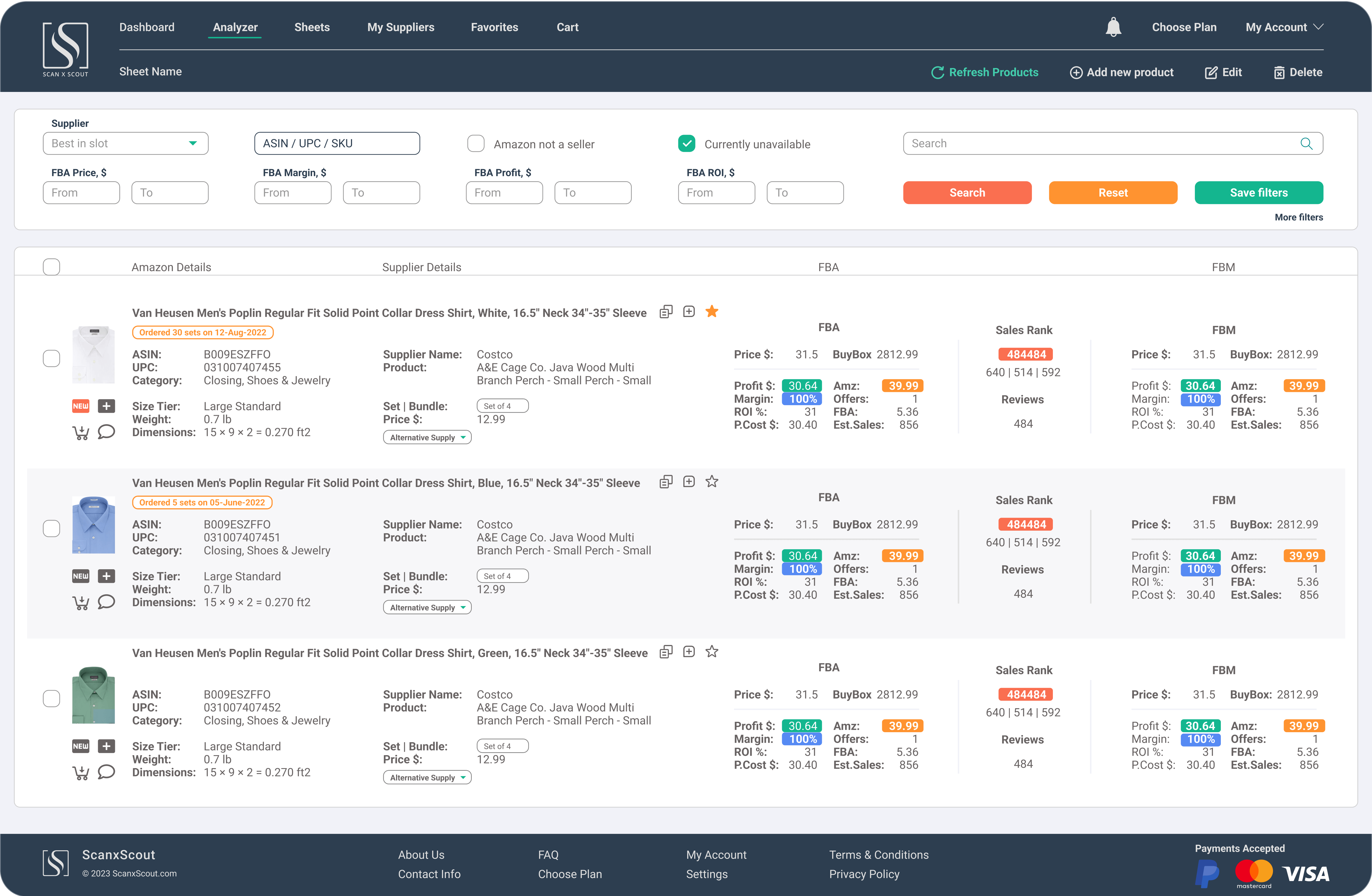Open the Best in slot supplier dropdown

point(125,143)
